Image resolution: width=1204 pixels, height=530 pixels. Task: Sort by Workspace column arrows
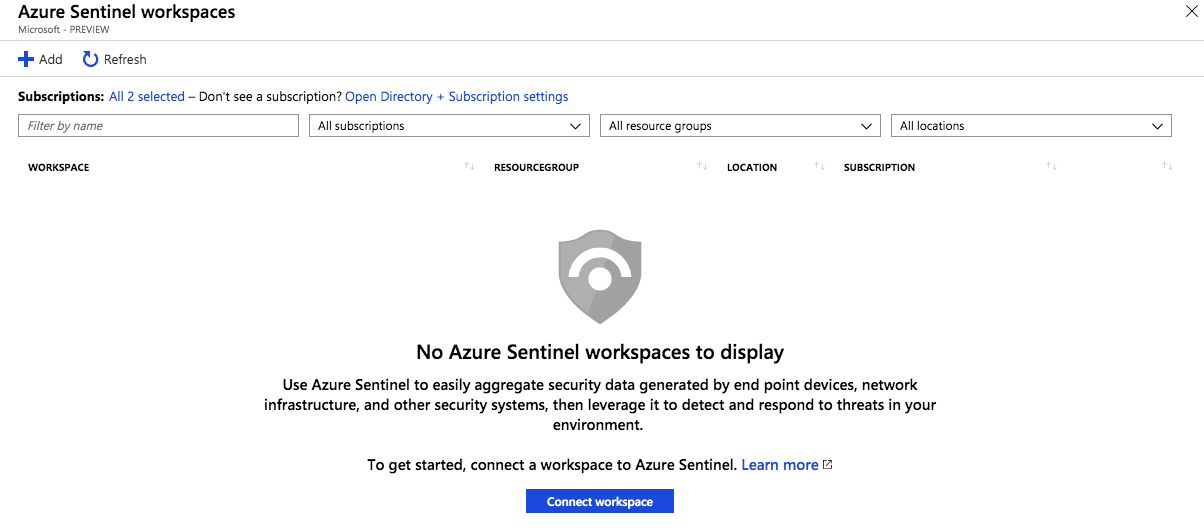click(x=469, y=167)
